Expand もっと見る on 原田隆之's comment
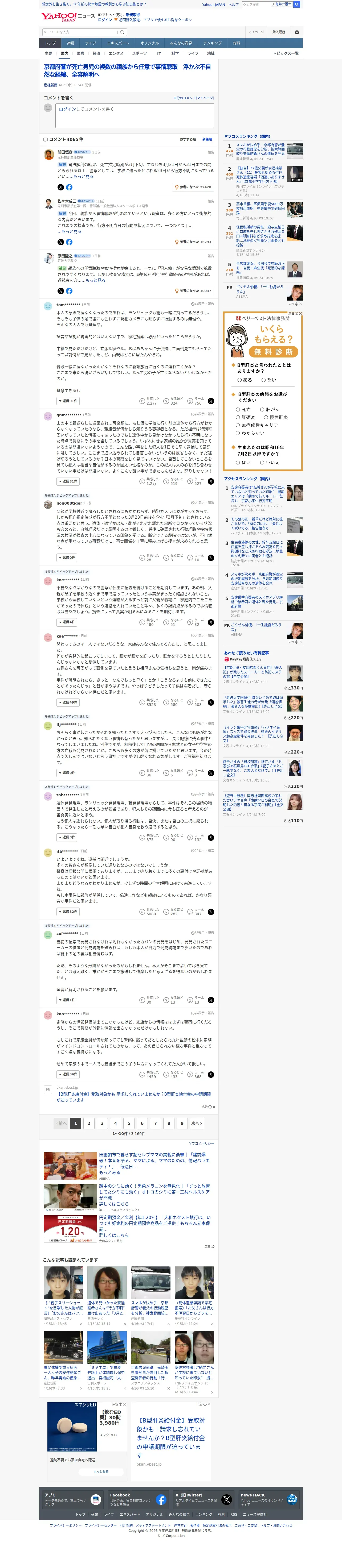The image size is (342, 1568). click(x=95, y=281)
